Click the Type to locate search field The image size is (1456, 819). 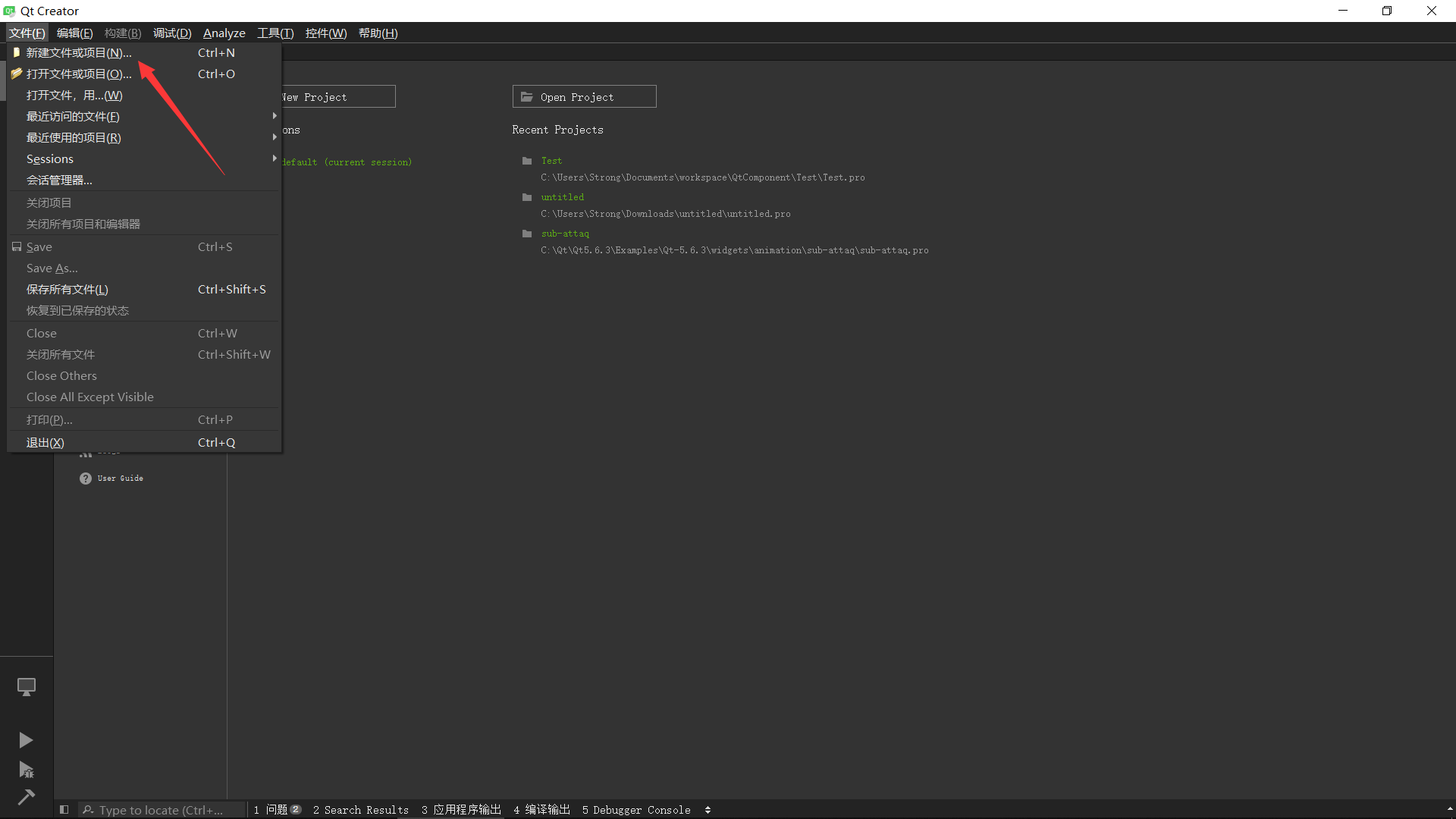162,810
